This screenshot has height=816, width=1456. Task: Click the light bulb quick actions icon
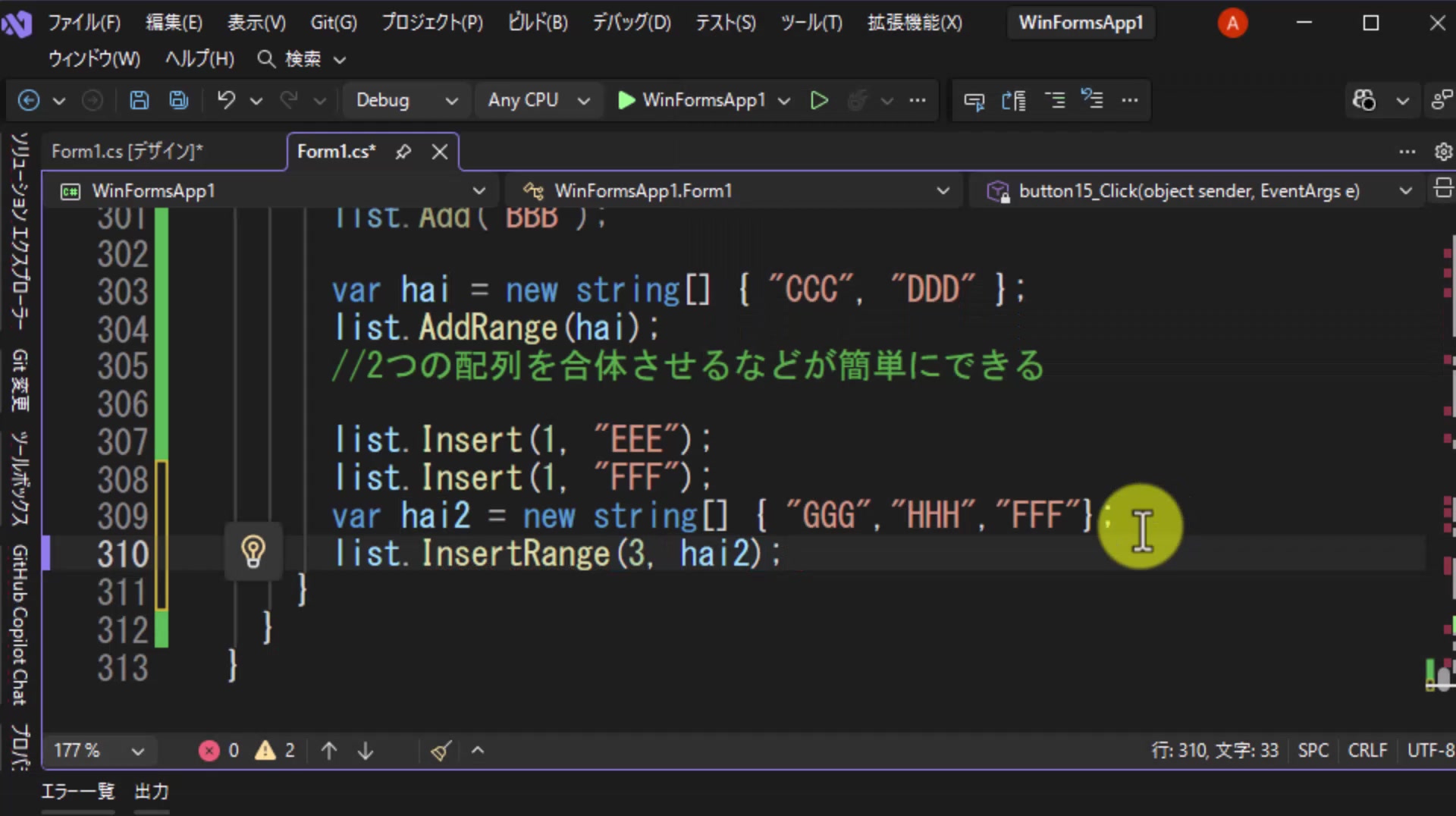253,551
